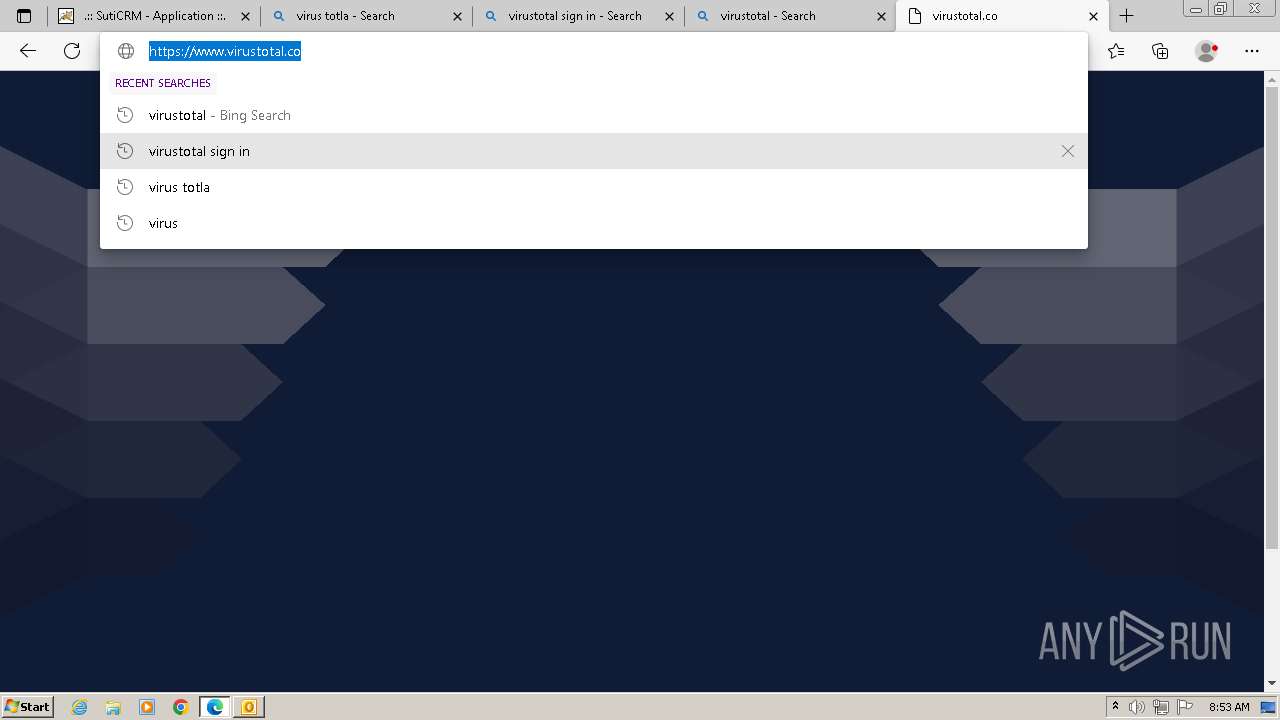The image size is (1280, 720).
Task: Close the SutiCRM tab
Action: click(245, 16)
